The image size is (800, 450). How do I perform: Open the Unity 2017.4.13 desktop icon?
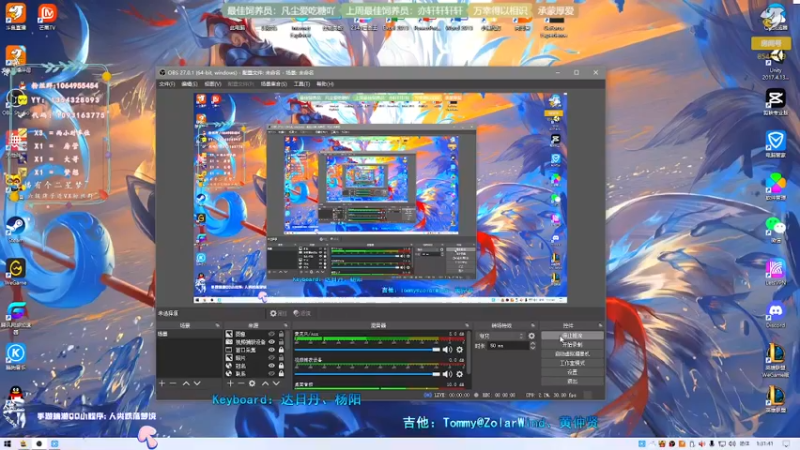coord(775,64)
